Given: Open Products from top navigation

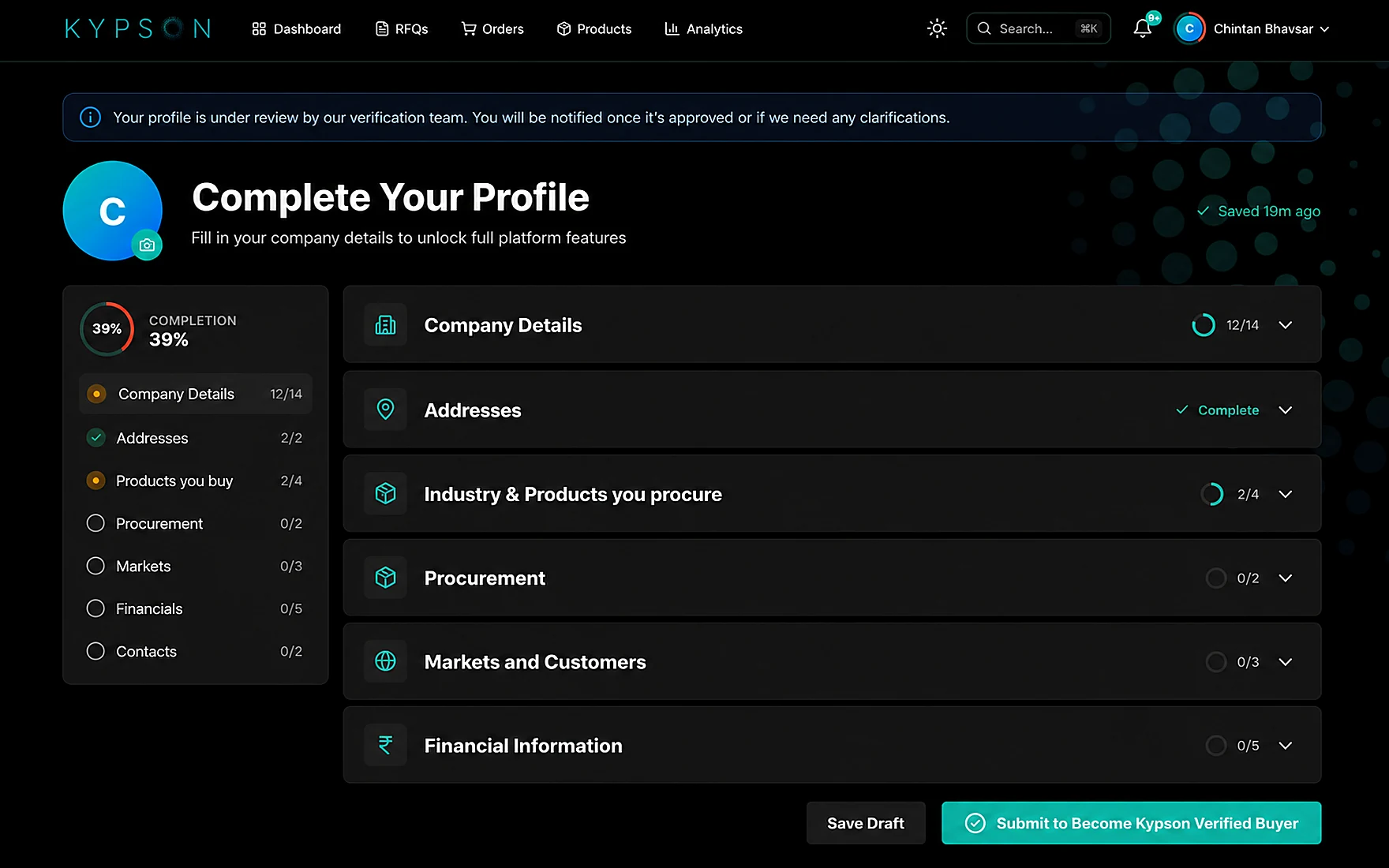Looking at the screenshot, I should (x=594, y=29).
